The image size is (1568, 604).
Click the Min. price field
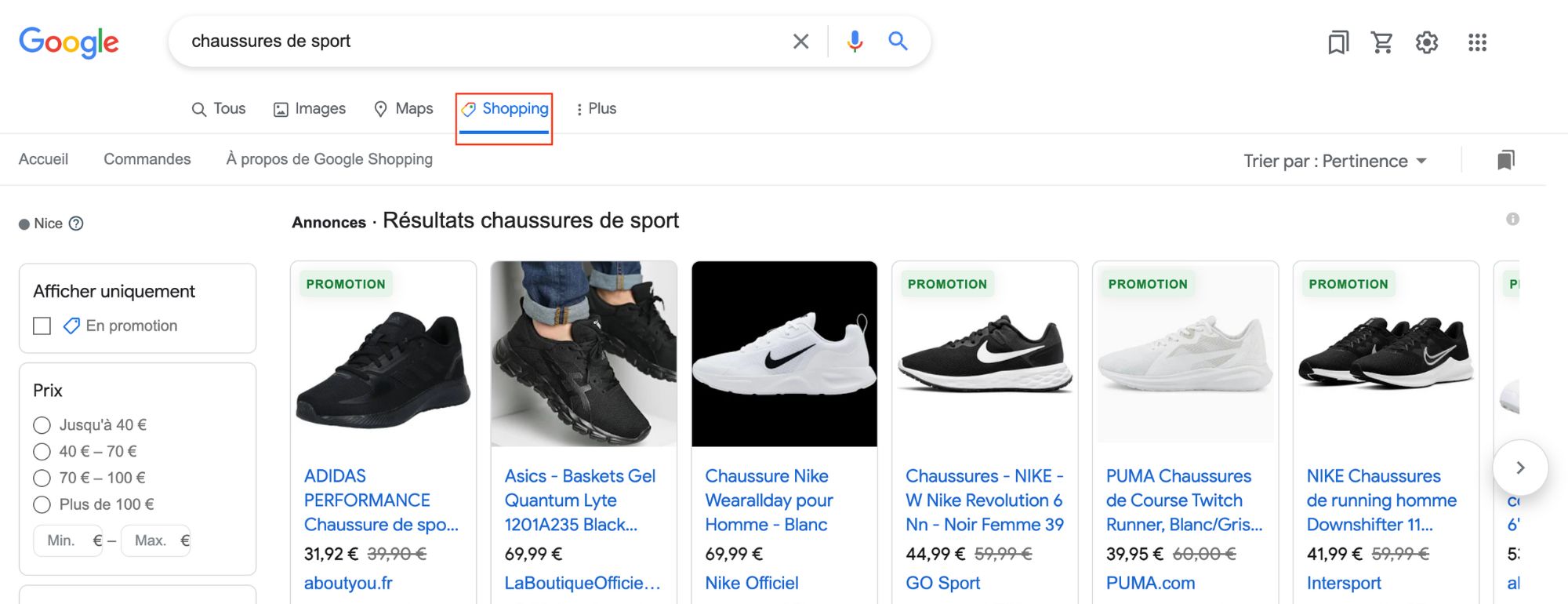(68, 540)
